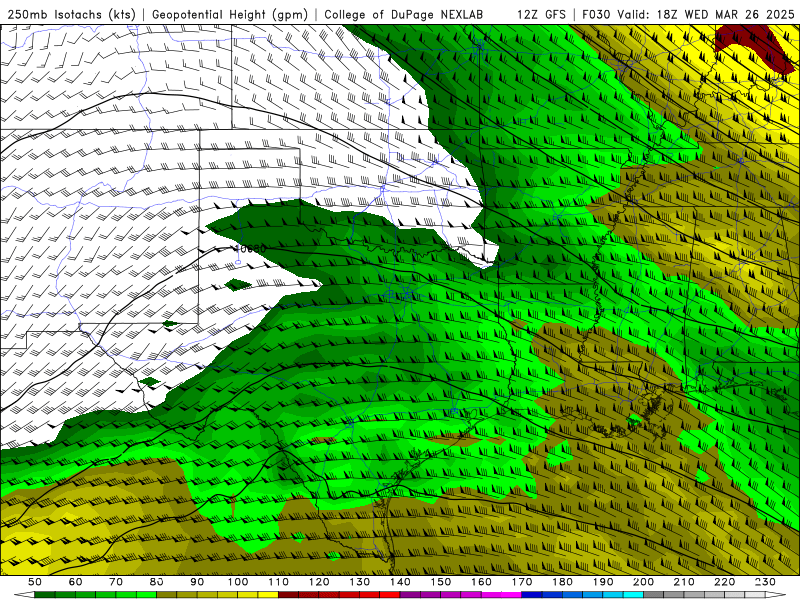Screen dimensions: 800x600
Task: Click the 'F030 Valid: 18Z WED MAR 26 2025' text
Action: point(688,15)
